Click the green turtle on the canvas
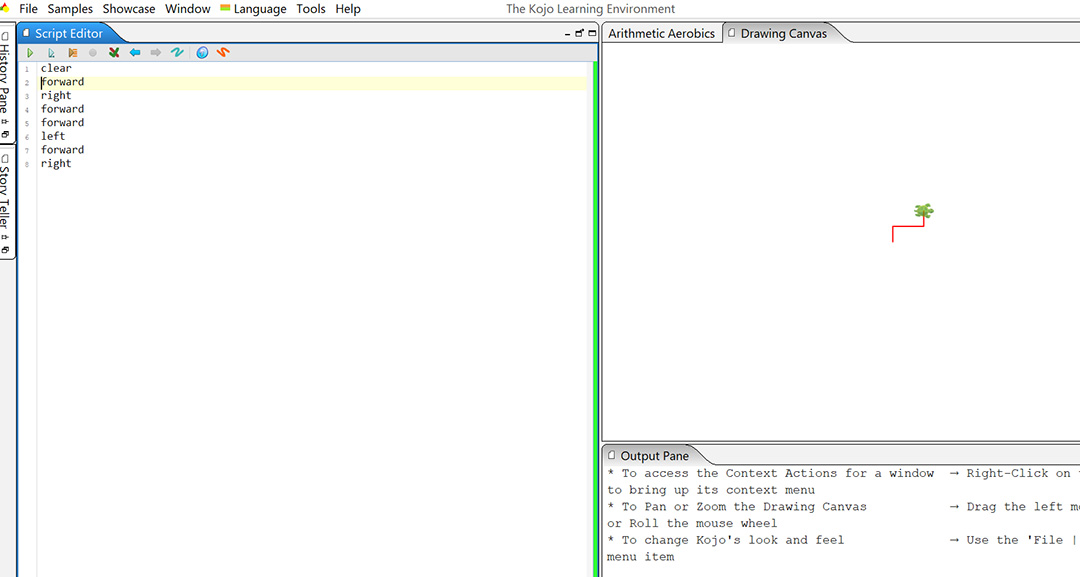The height and width of the screenshot is (577, 1080). 924,211
